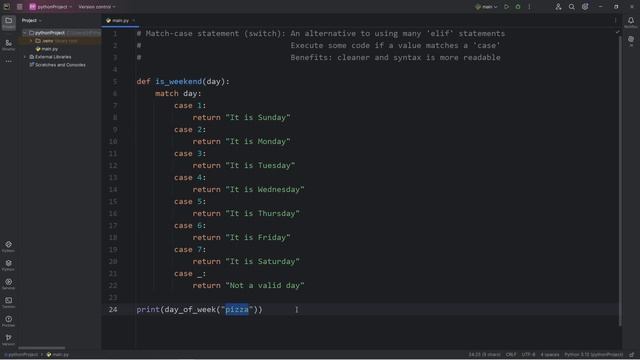This screenshot has height=360, width=640.
Task: Run the main configuration
Action: [507, 7]
